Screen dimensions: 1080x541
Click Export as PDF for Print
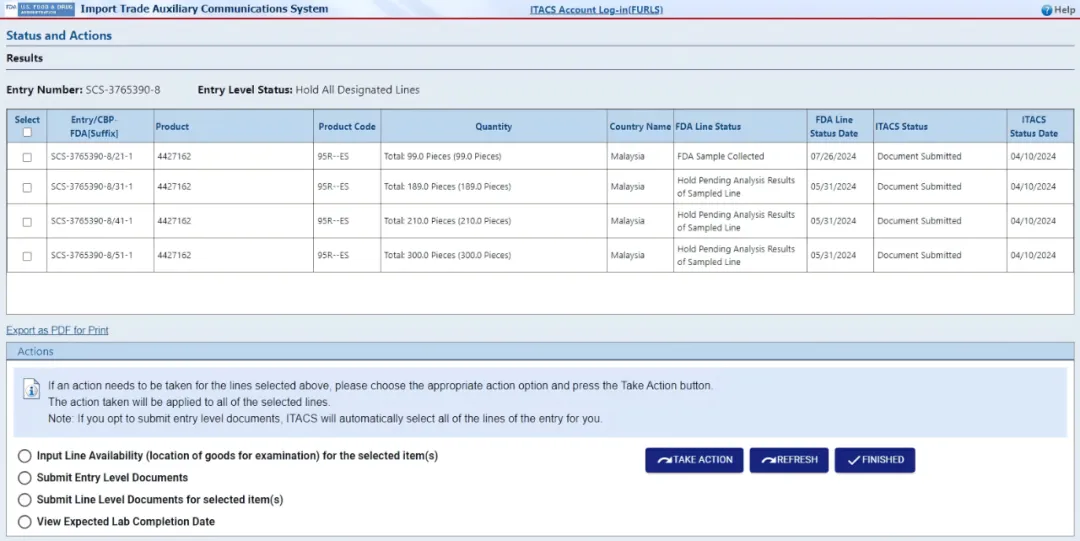pos(57,330)
